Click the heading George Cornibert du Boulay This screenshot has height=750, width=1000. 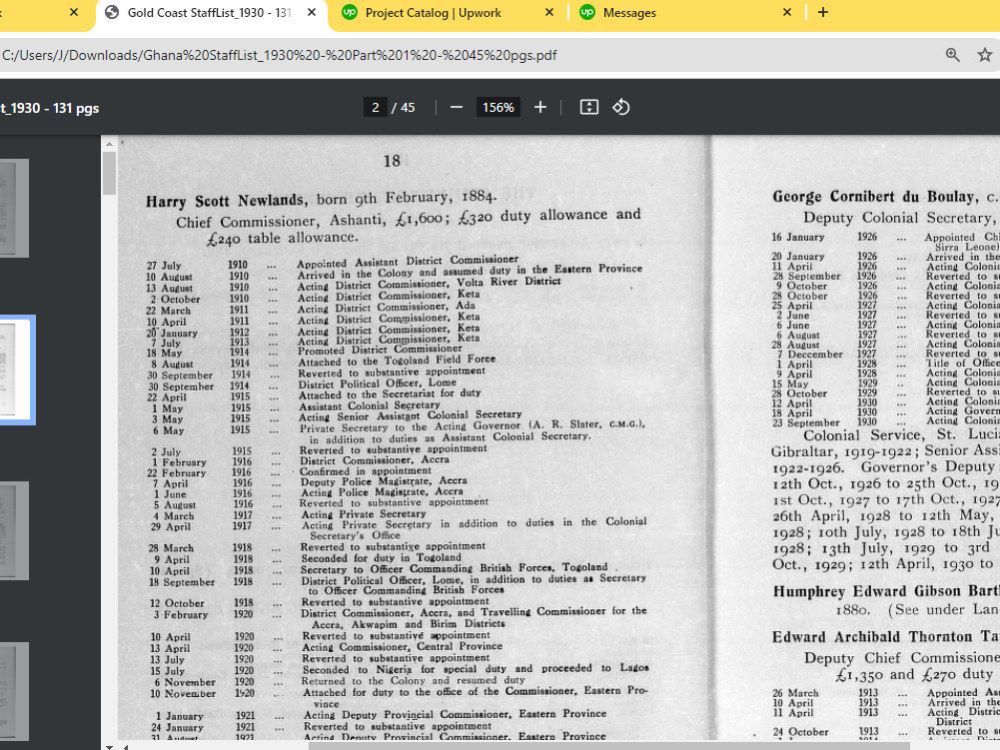pyautogui.click(x=874, y=196)
